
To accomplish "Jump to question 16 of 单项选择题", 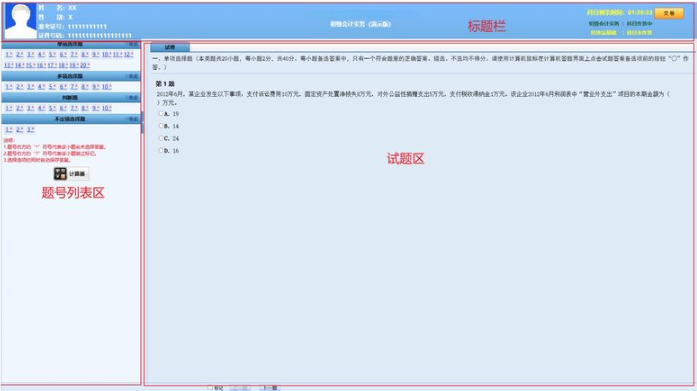I will [41, 65].
